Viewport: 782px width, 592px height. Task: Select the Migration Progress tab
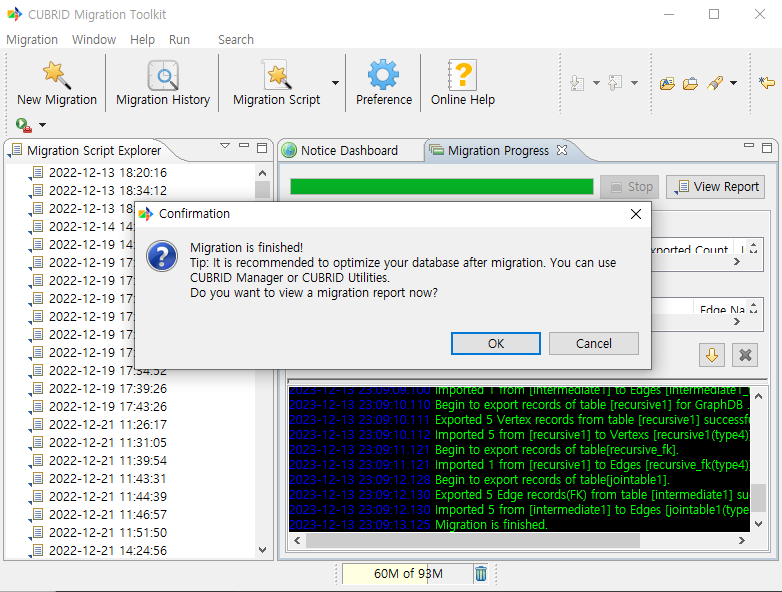point(498,150)
